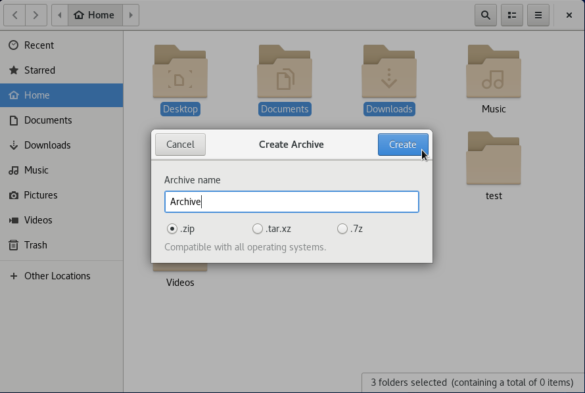Image resolution: width=585 pixels, height=393 pixels.
Task: Select the test folder icon
Action: click(493, 158)
